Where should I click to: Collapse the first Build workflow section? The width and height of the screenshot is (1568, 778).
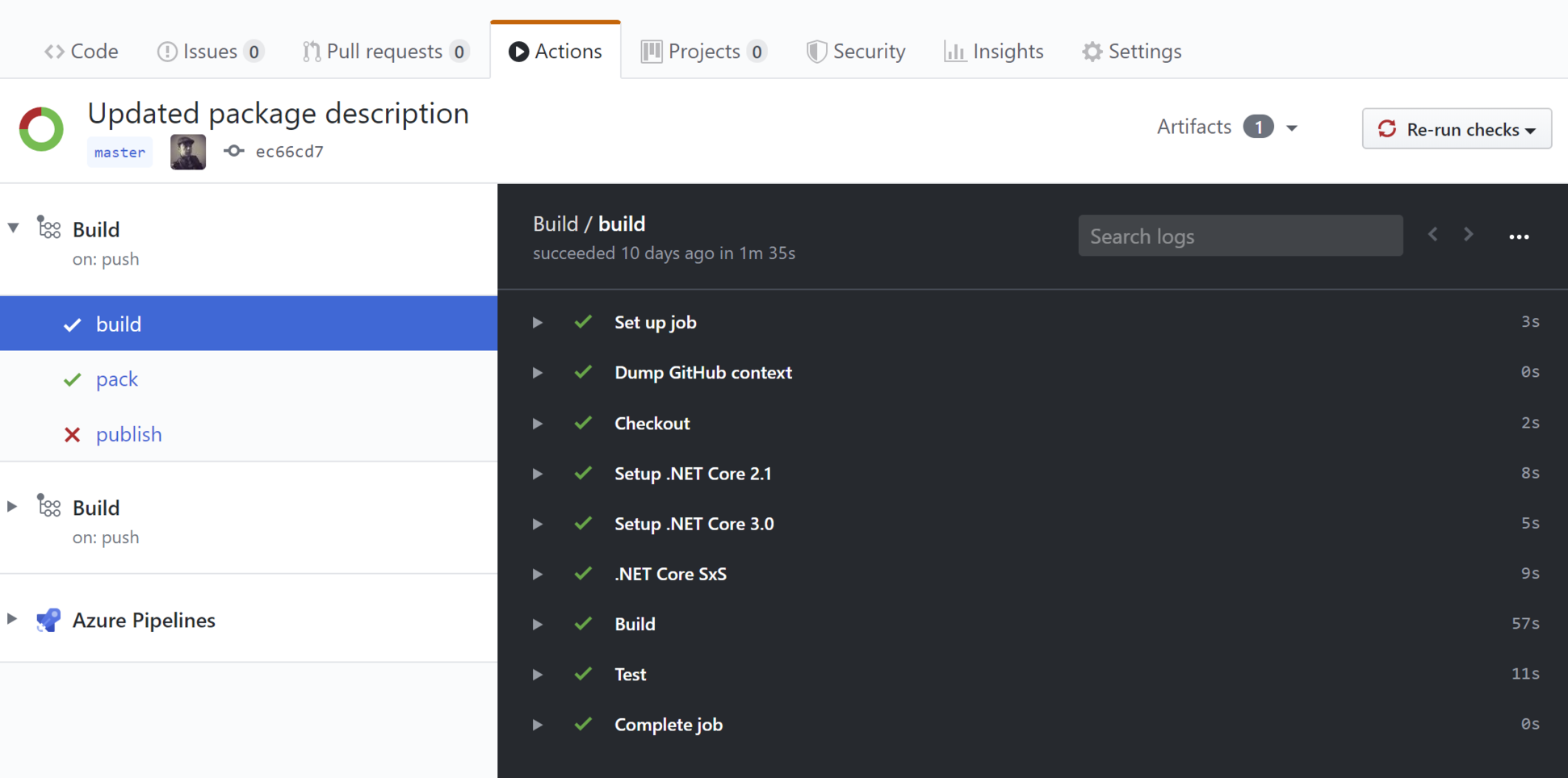pyautogui.click(x=12, y=228)
